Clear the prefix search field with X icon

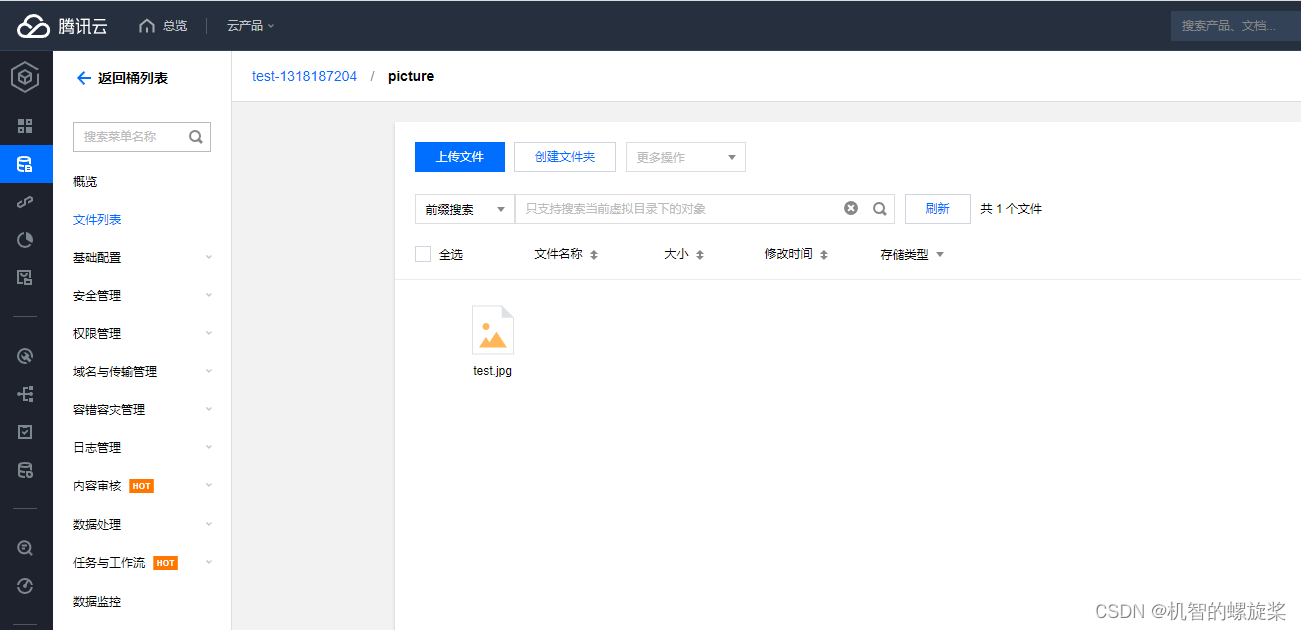click(851, 208)
